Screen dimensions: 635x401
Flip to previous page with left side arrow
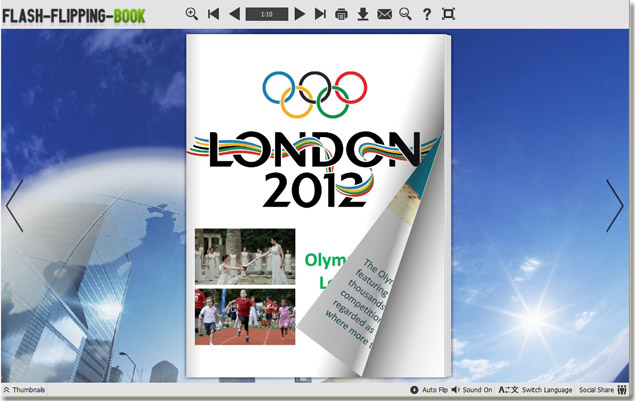15,206
